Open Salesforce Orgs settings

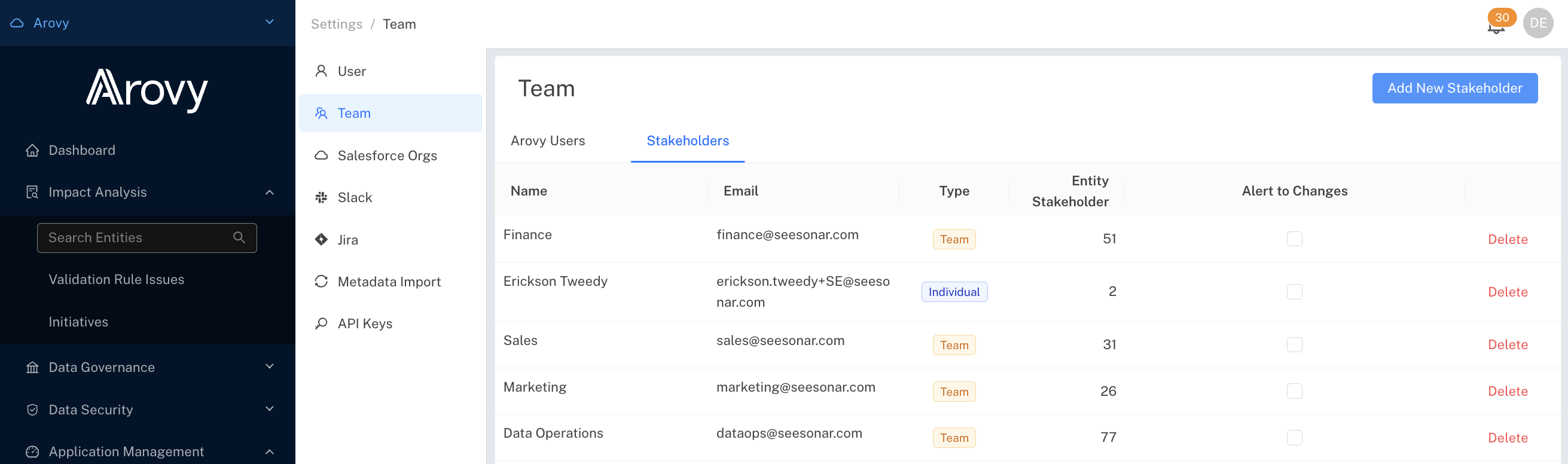pyautogui.click(x=391, y=155)
